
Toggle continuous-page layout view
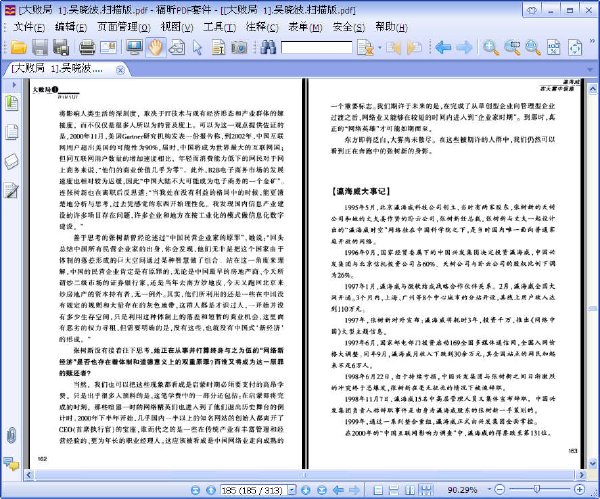tap(394, 490)
